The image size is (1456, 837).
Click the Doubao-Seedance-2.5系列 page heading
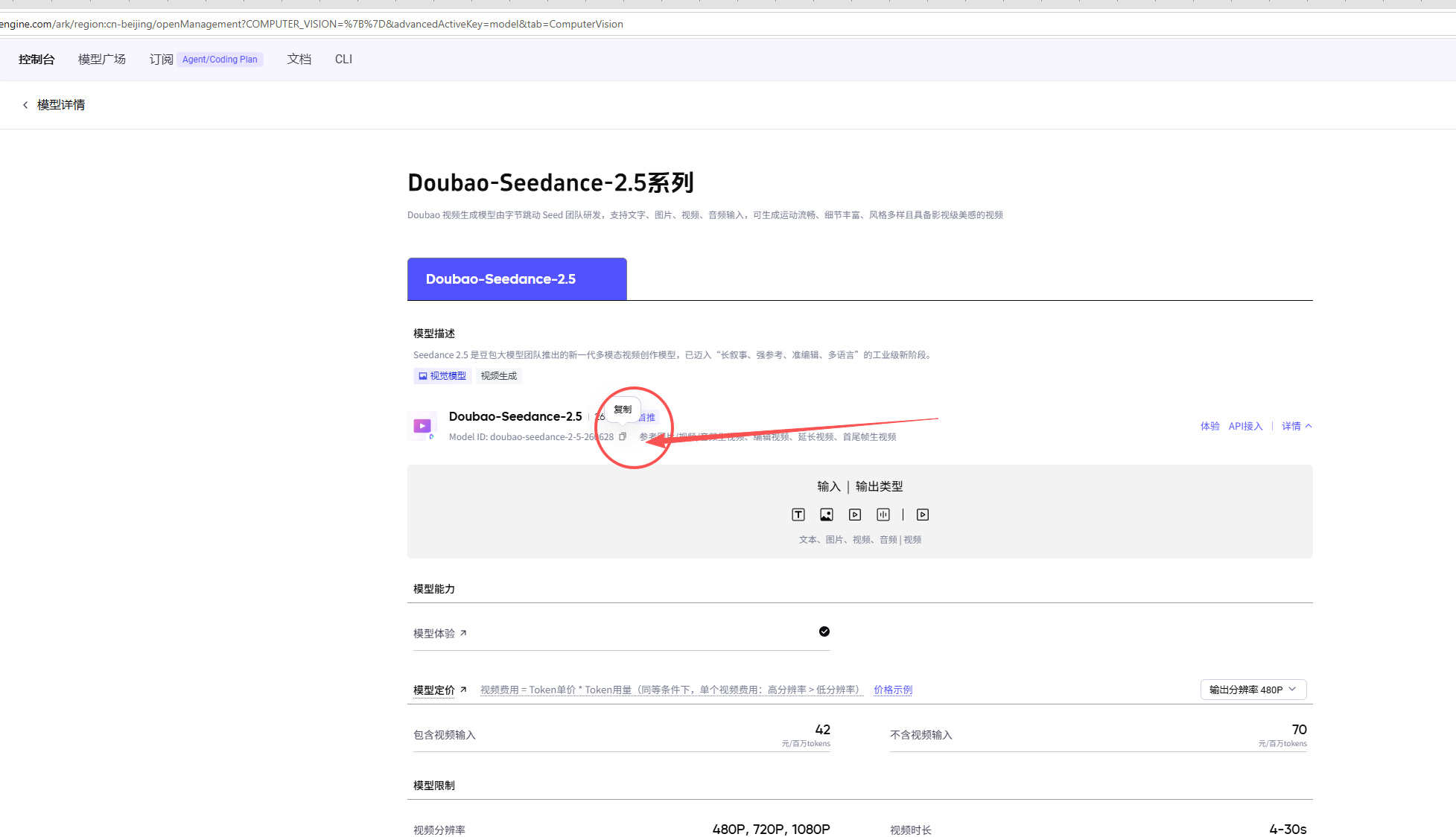point(551,182)
